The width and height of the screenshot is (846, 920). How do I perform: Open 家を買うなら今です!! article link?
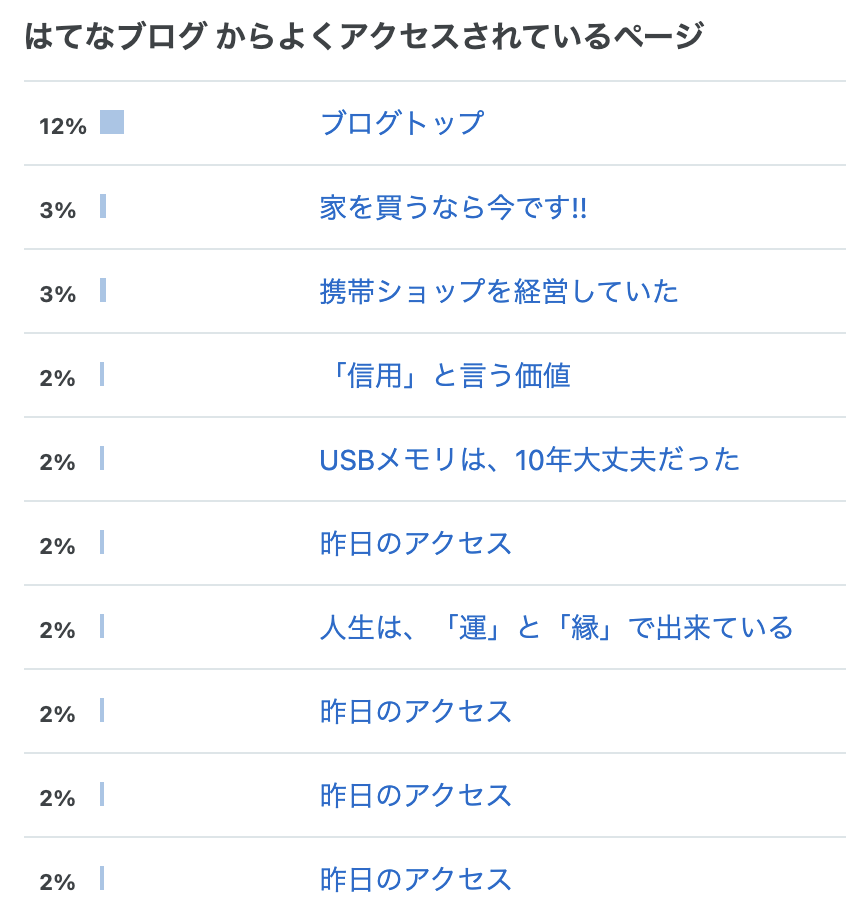453,208
